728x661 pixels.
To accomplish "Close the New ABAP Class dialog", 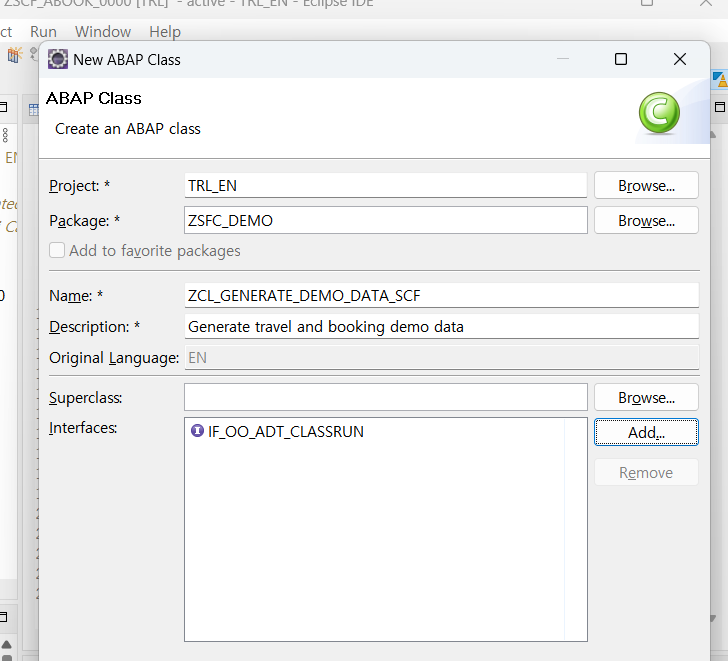I will (x=680, y=59).
